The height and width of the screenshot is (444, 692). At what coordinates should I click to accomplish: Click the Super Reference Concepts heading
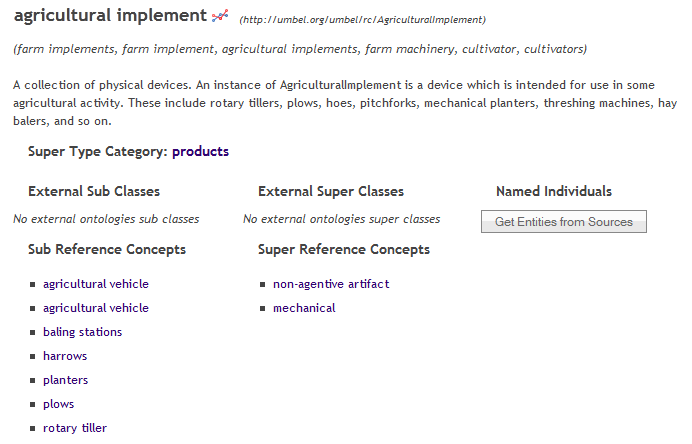344,249
